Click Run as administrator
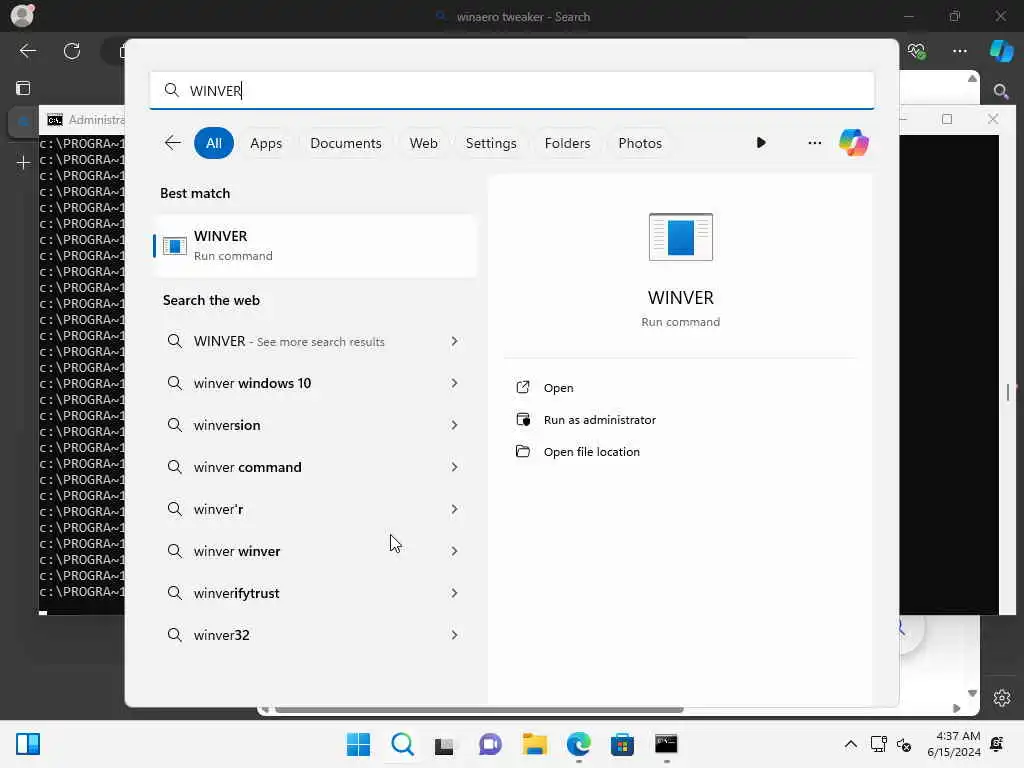The height and width of the screenshot is (768, 1024). [x=600, y=420]
